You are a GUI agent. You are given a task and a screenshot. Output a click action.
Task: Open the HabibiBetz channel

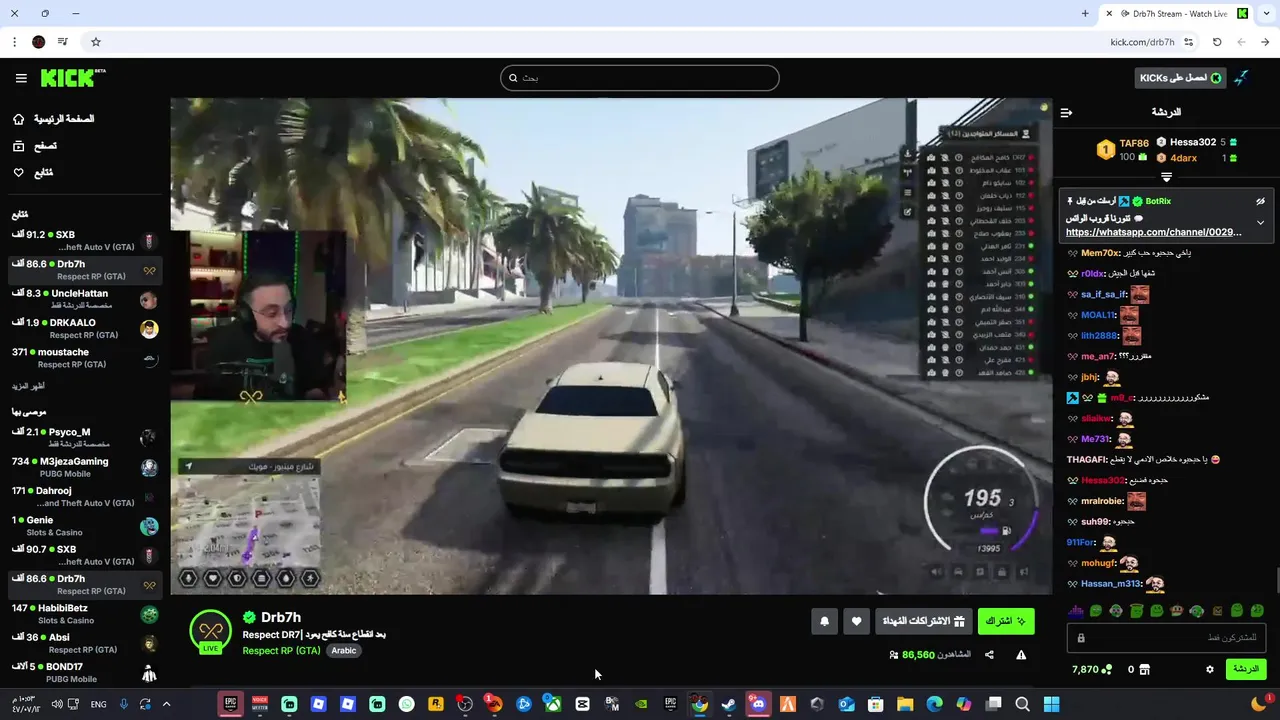tap(85, 614)
